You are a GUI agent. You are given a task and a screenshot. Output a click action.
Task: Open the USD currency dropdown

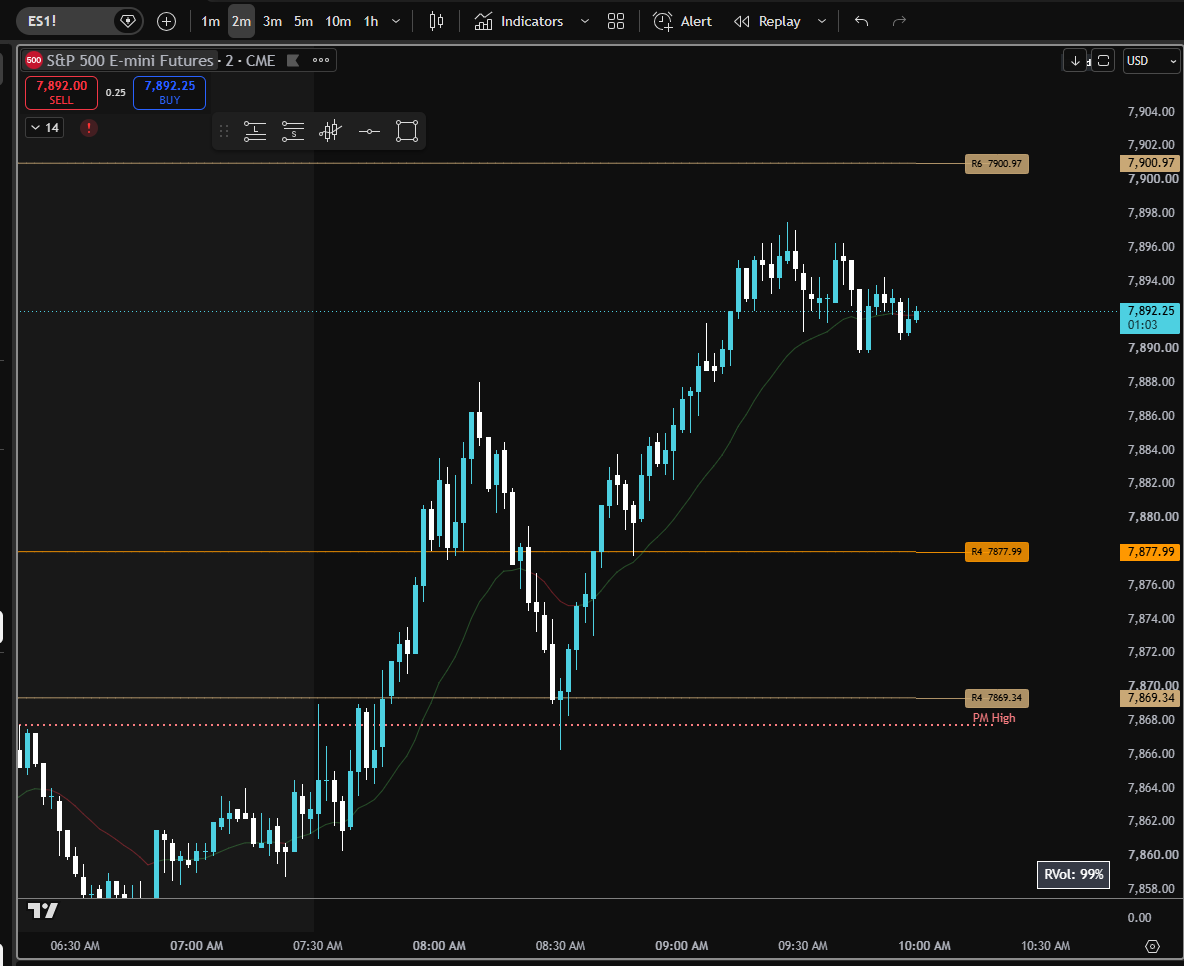[1151, 60]
